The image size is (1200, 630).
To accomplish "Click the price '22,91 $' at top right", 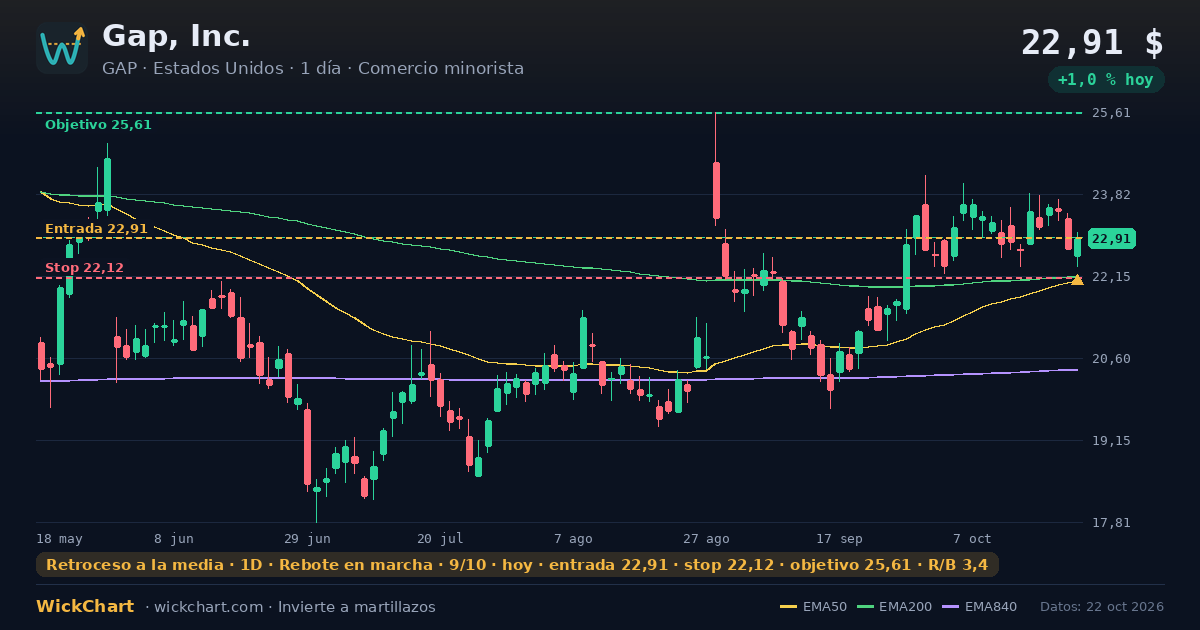I will (1092, 43).
